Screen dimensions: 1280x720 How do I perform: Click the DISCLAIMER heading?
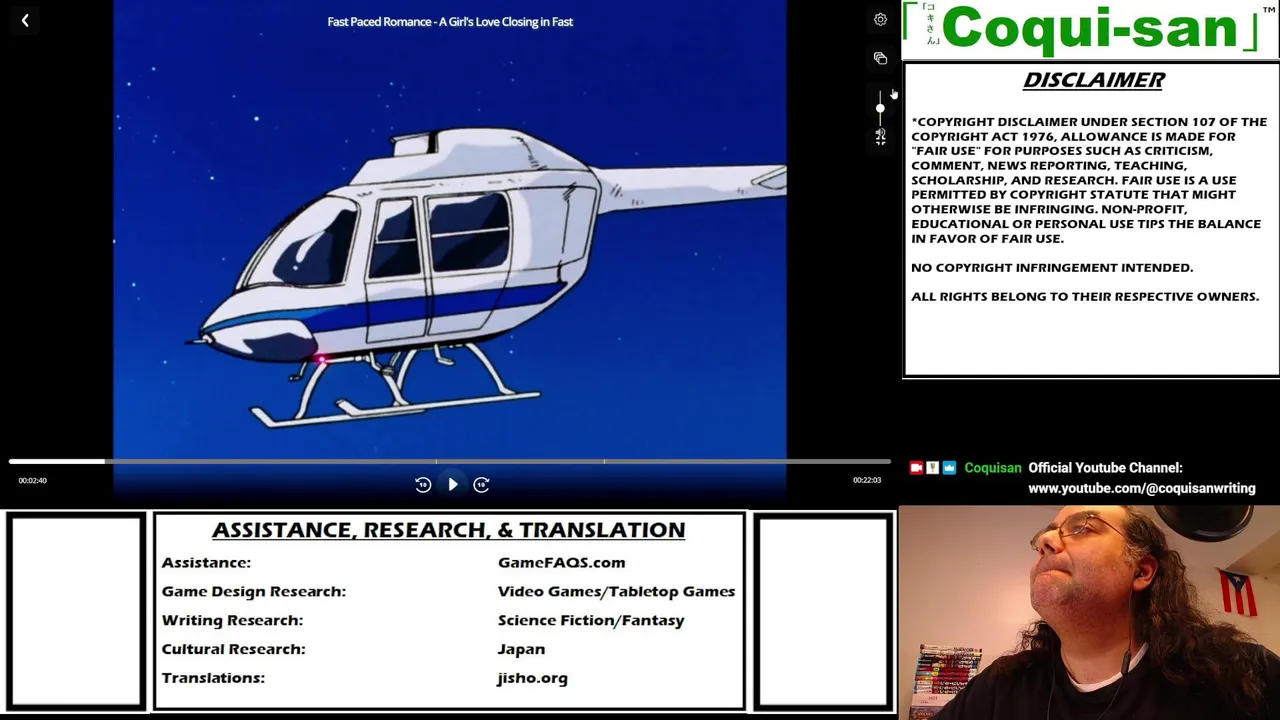tap(1093, 81)
